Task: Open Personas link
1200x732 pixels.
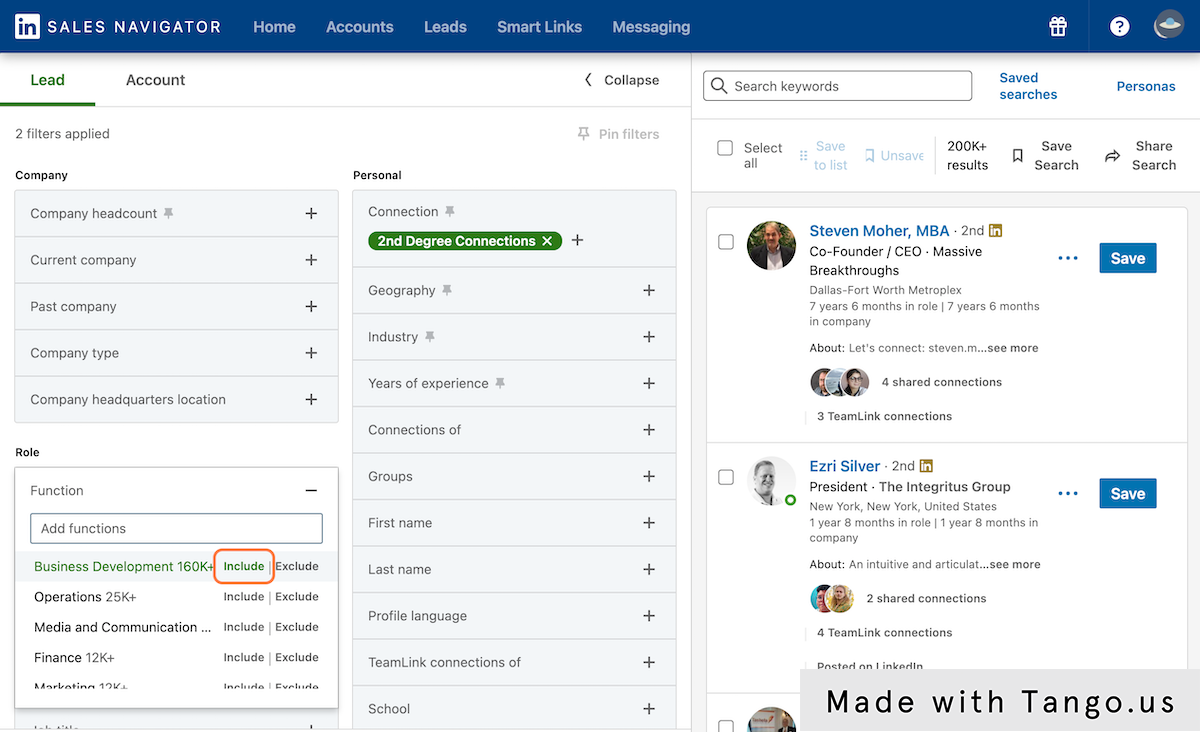Action: [1146, 86]
